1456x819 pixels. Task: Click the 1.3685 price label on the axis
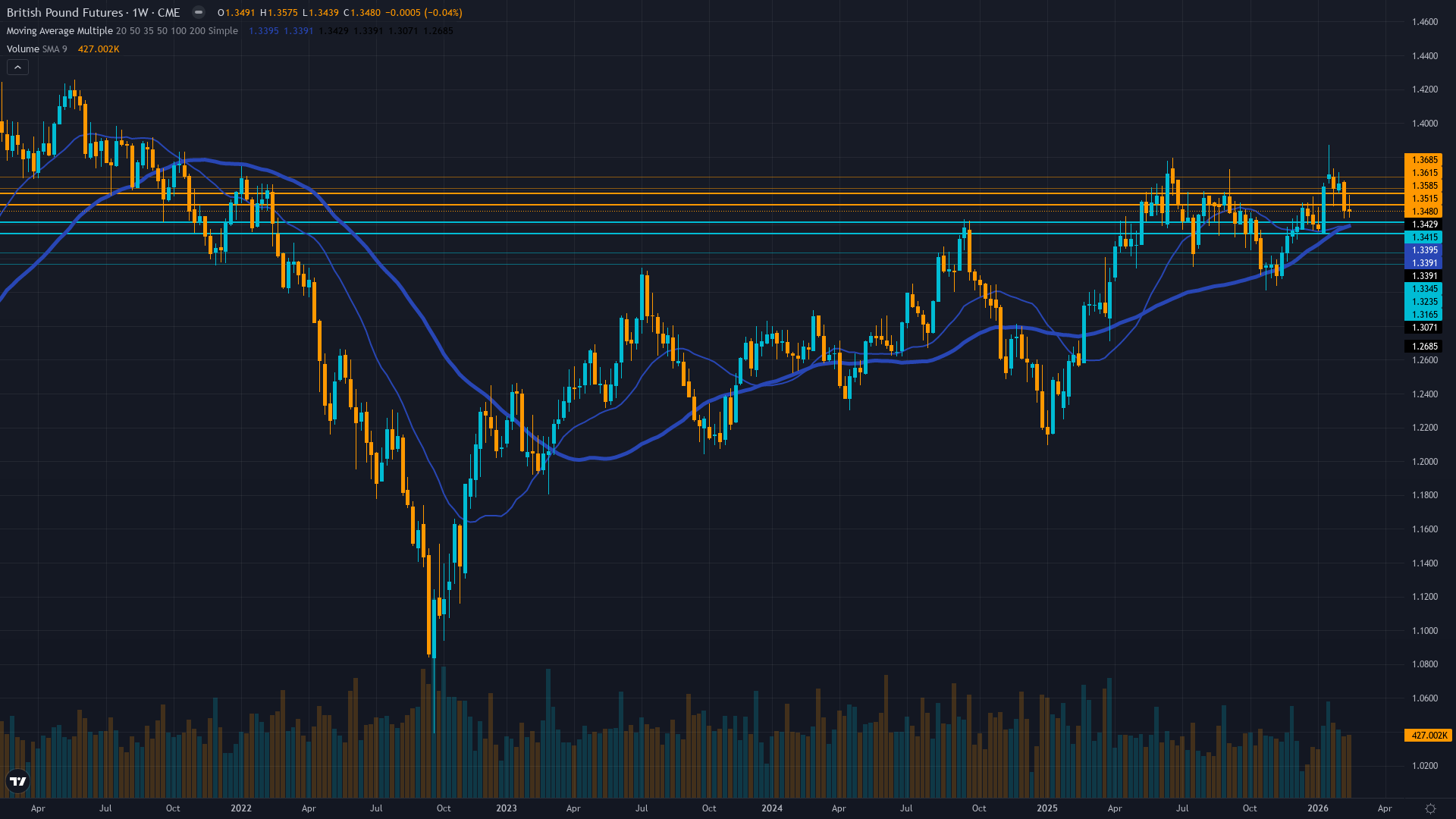pyautogui.click(x=1423, y=160)
